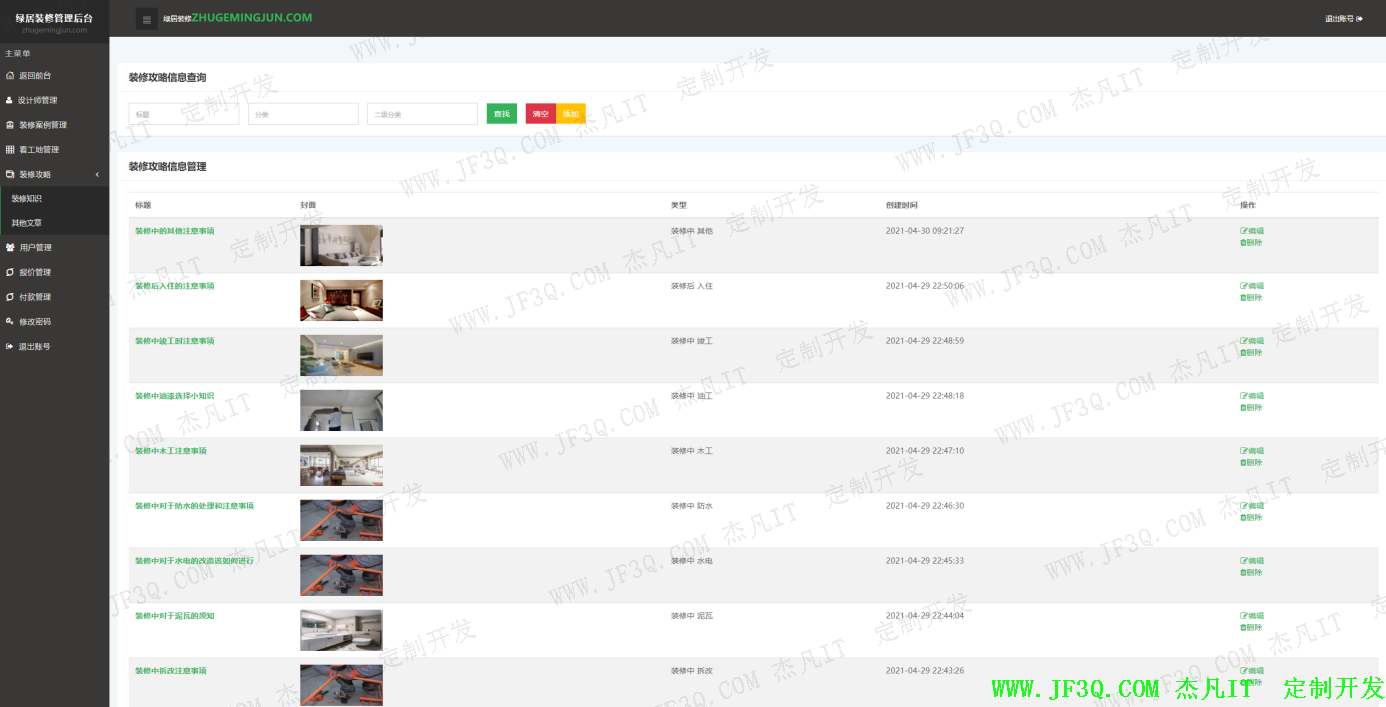The image size is (1386, 707).
Task: Toggle the hamburger sidebar menu button
Action: coord(147,19)
